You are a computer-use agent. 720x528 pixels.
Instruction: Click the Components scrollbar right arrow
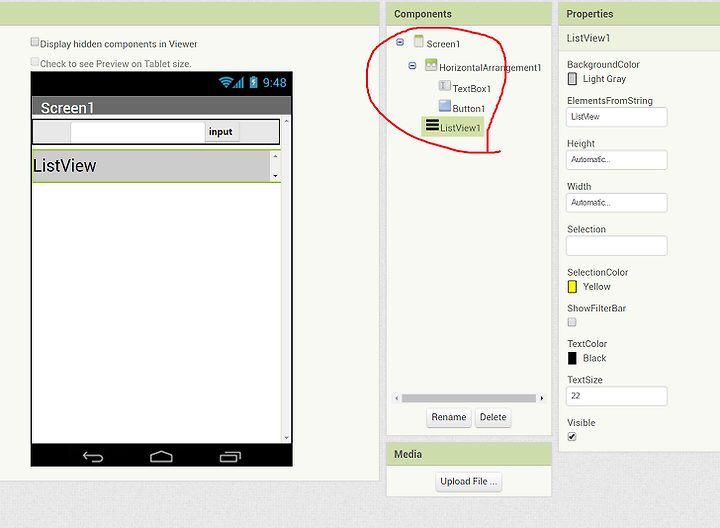[542, 398]
